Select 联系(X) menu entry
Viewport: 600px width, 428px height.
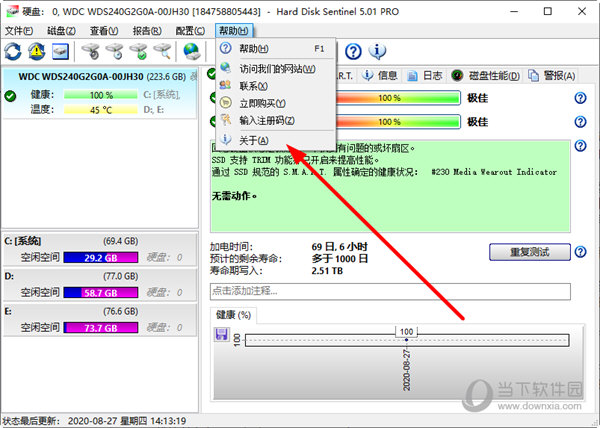(x=276, y=86)
